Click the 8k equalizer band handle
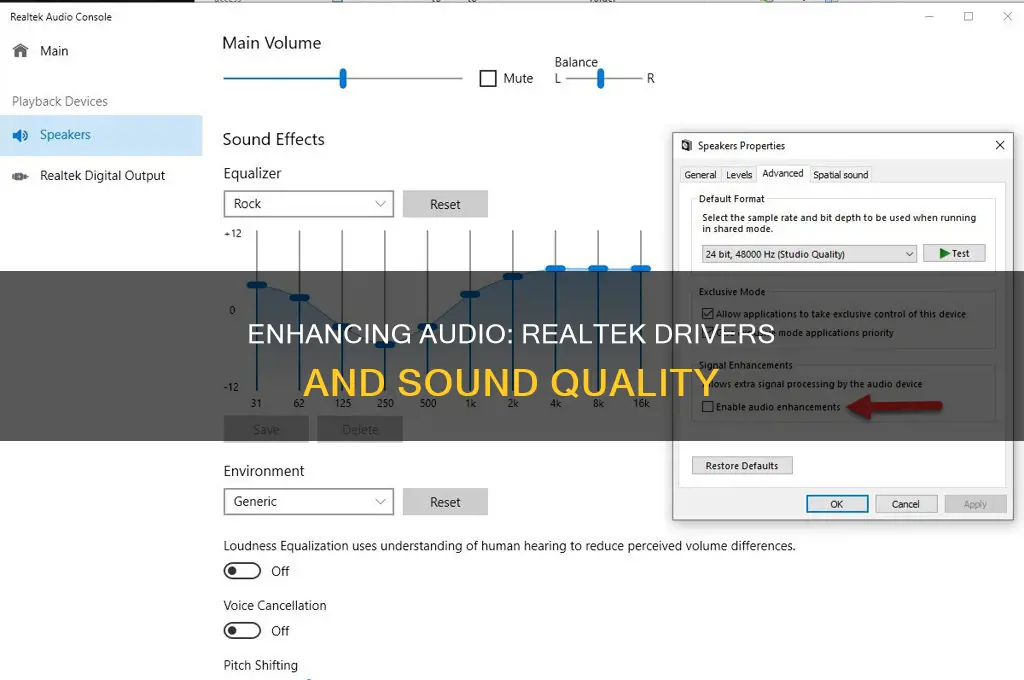This screenshot has width=1024, height=680. pos(598,268)
